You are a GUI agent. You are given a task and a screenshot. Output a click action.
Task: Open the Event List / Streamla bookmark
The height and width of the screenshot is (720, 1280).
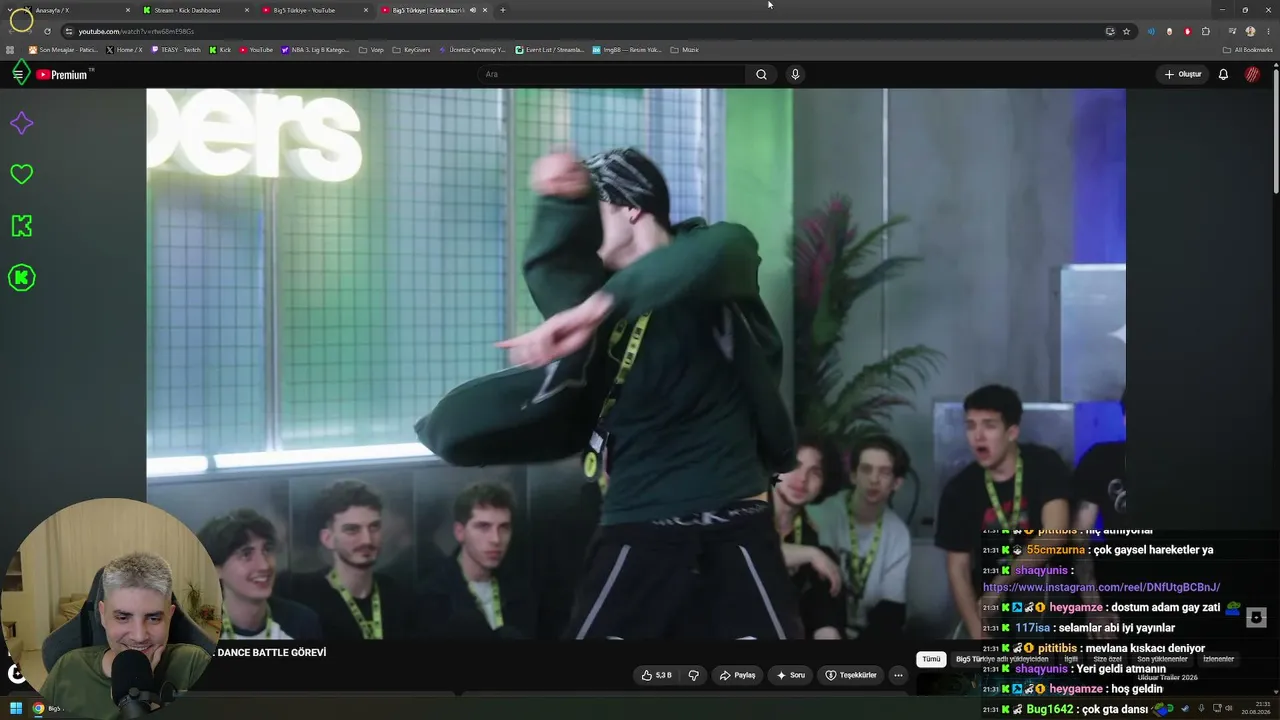549,50
